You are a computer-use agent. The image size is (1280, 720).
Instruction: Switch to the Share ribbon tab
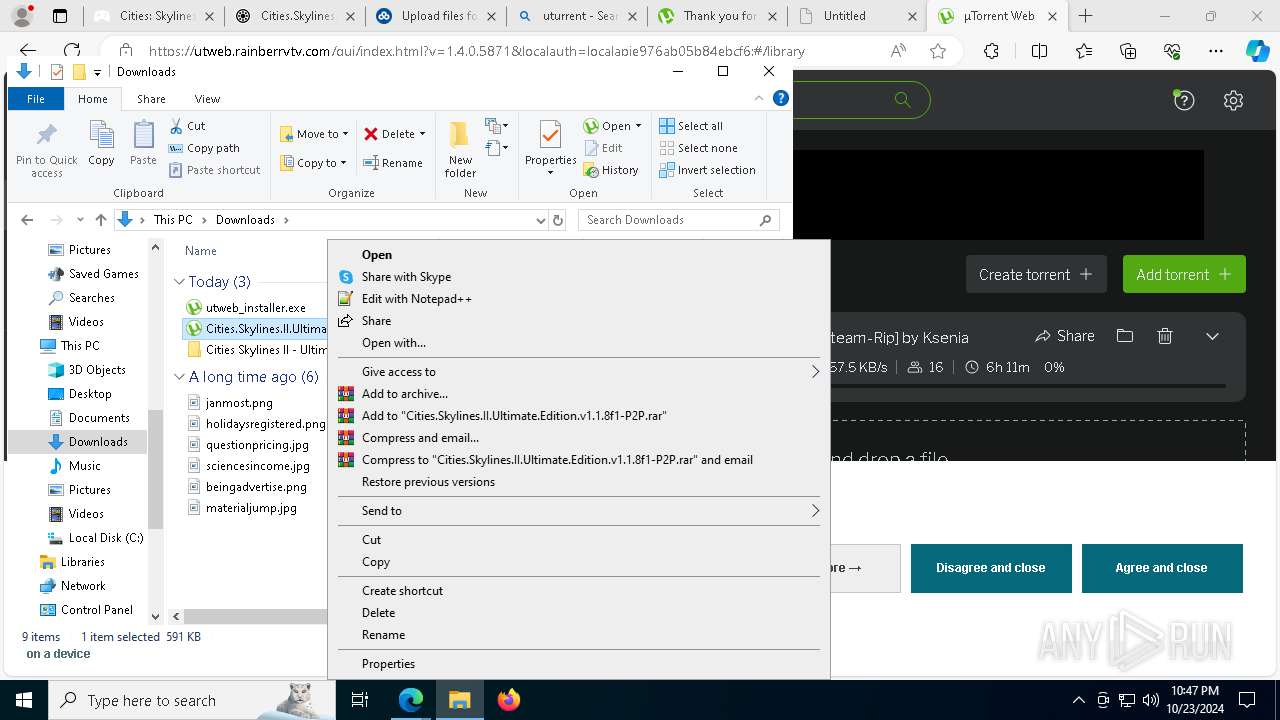(x=151, y=99)
